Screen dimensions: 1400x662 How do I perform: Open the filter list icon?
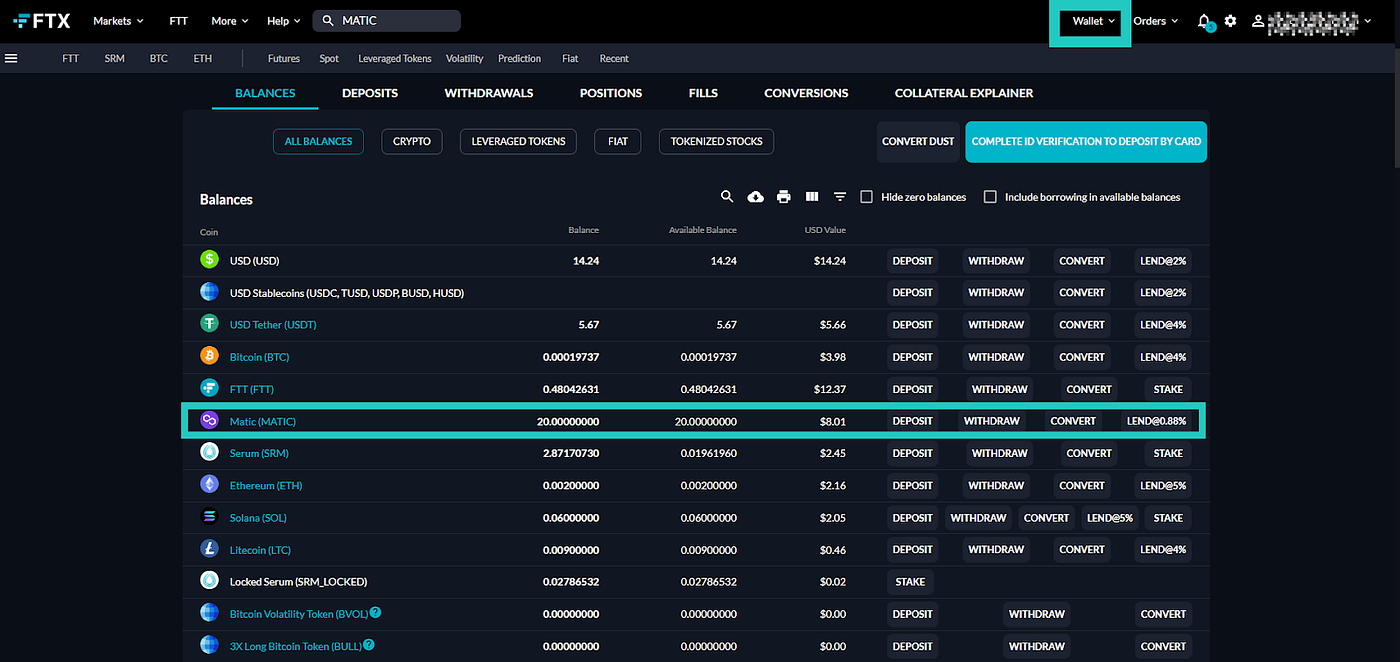pyautogui.click(x=840, y=197)
